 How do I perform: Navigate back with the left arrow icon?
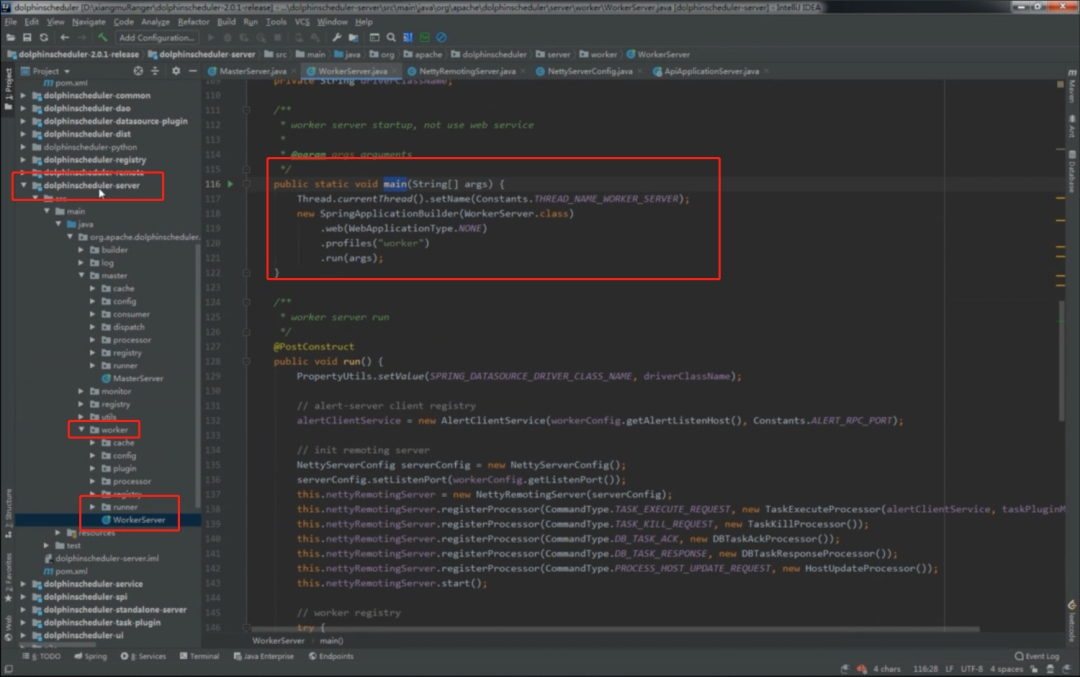pos(64,37)
